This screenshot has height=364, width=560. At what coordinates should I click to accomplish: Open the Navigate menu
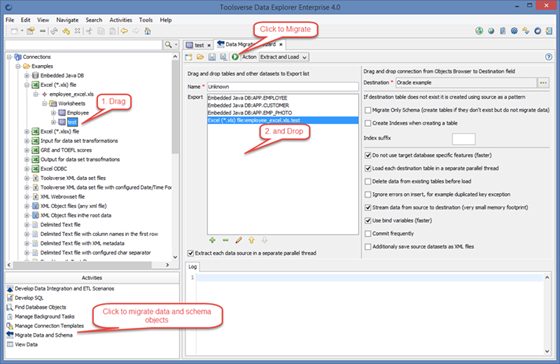pos(67,20)
